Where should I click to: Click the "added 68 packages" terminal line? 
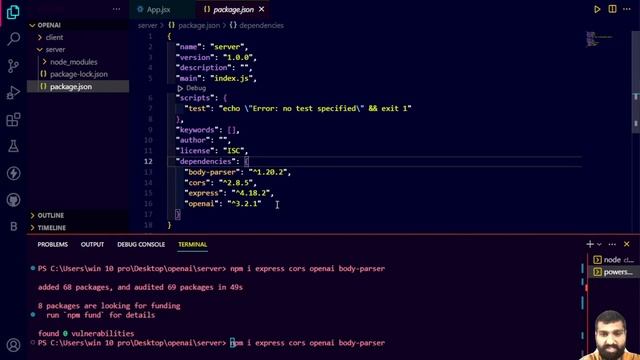click(140, 287)
